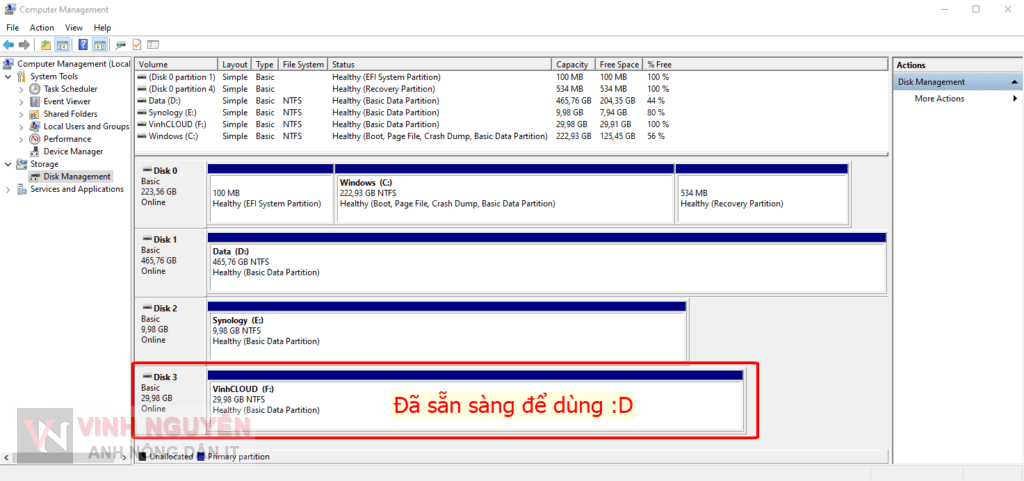1024x481 pixels.
Task: Toggle the Show/Hide Console Tree icon
Action: [x=63, y=45]
